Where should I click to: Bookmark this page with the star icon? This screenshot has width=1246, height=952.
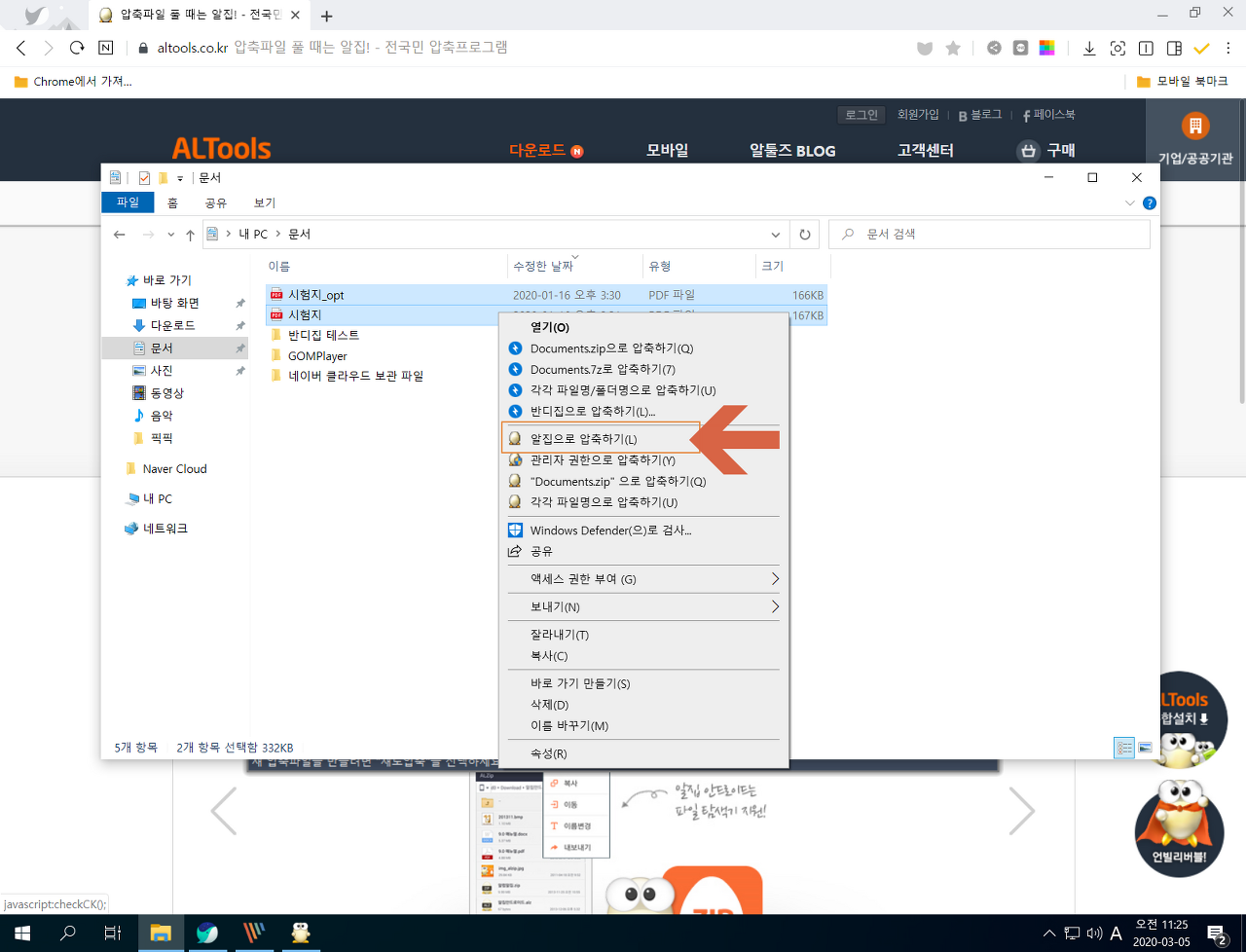click(x=953, y=48)
